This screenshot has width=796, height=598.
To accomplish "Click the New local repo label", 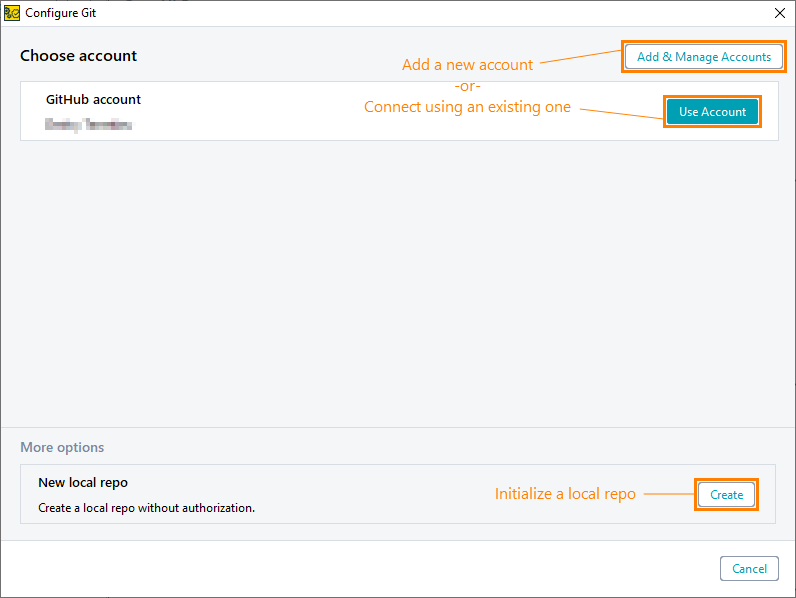I will (x=83, y=482).
